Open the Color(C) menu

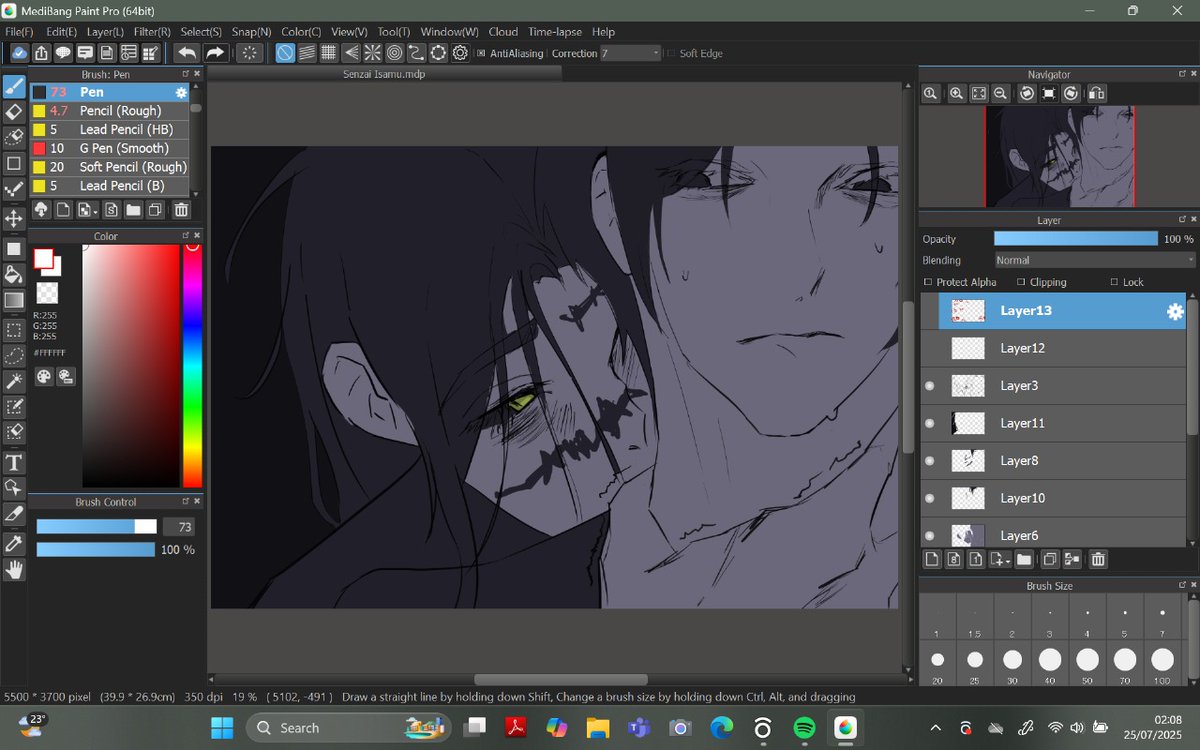click(301, 32)
